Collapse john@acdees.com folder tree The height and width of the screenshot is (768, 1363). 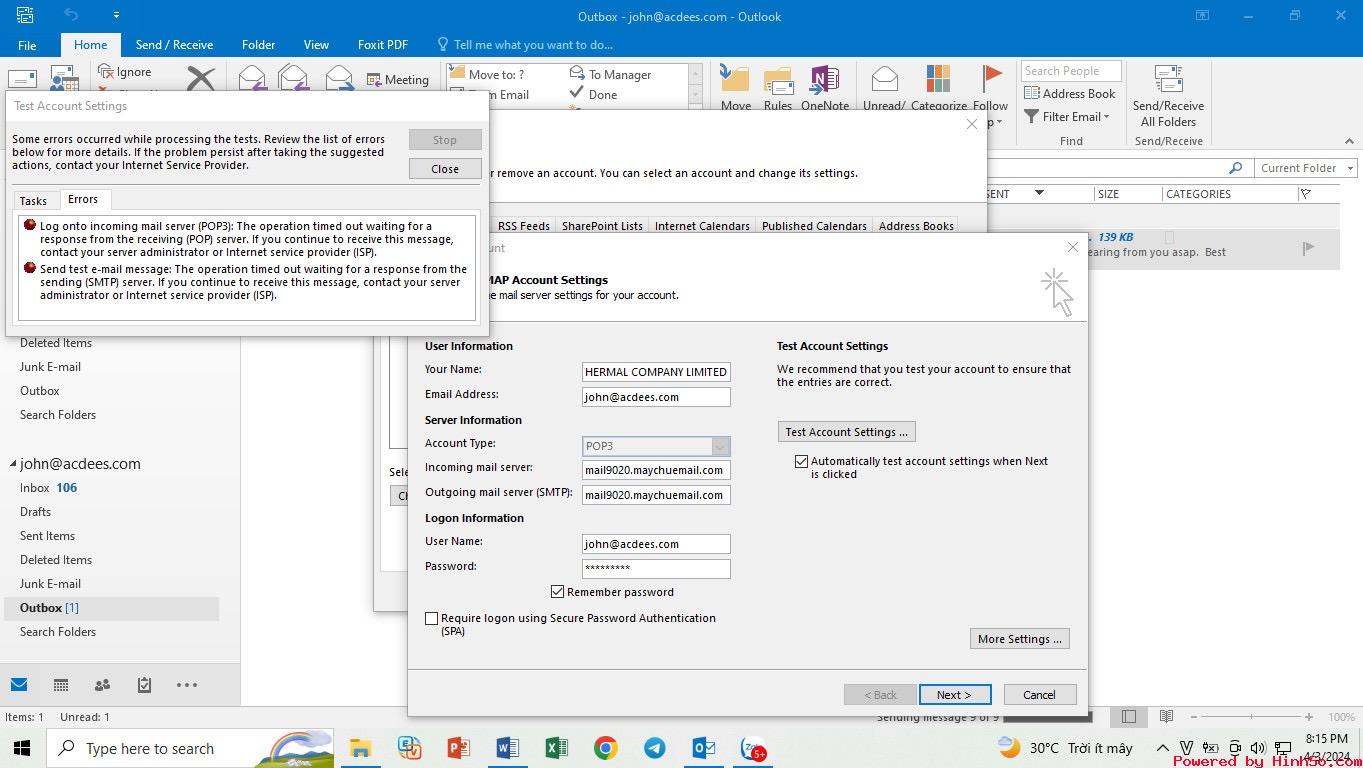click(x=14, y=464)
